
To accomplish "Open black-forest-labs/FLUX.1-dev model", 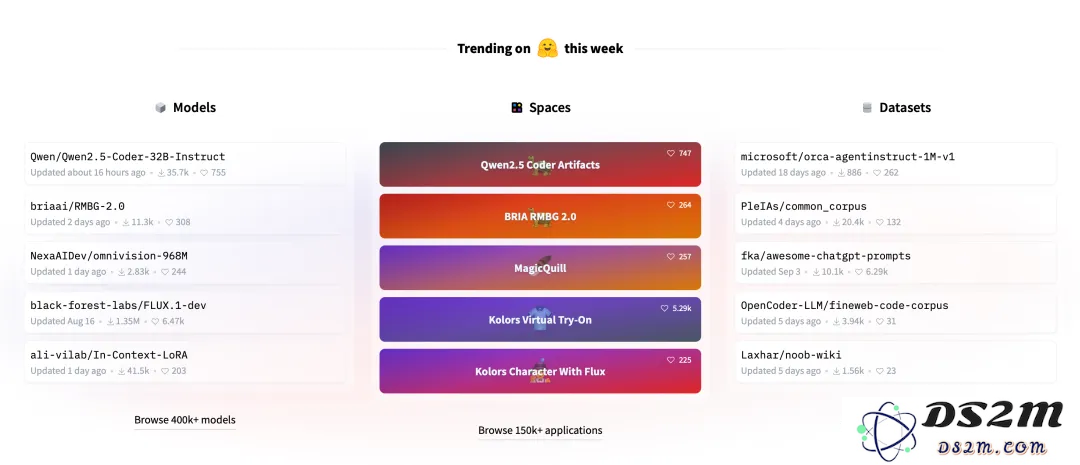I will click(x=185, y=313).
